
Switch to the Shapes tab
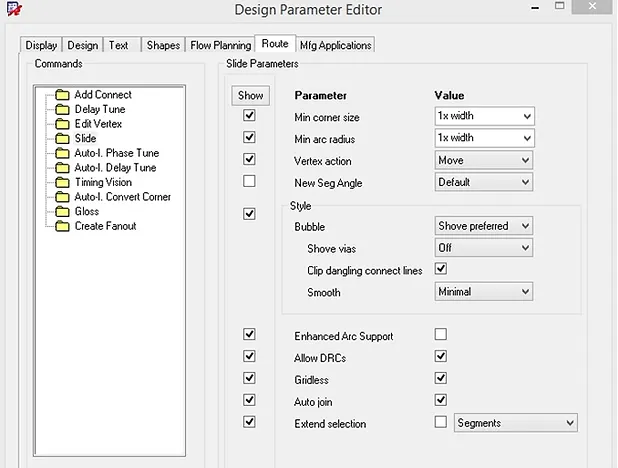point(163,45)
